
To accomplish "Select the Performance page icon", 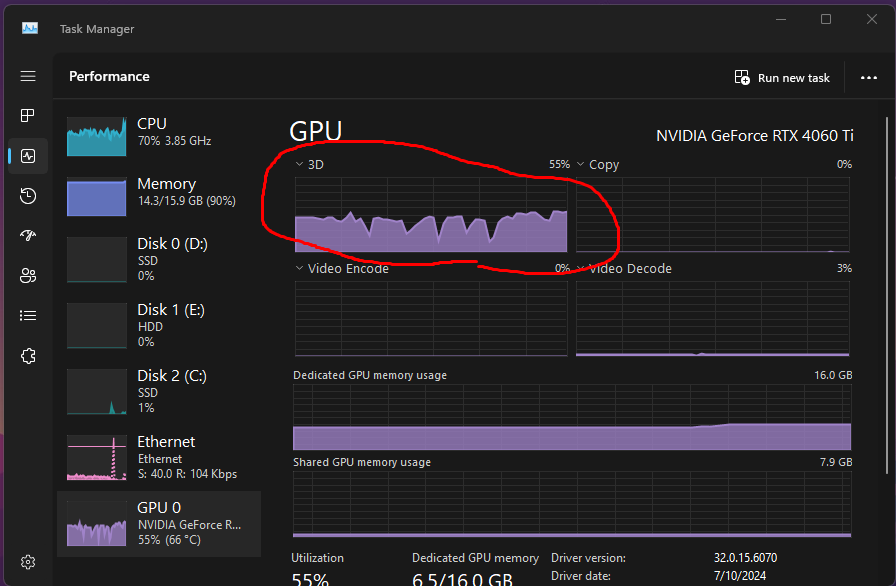I will 28,156.
